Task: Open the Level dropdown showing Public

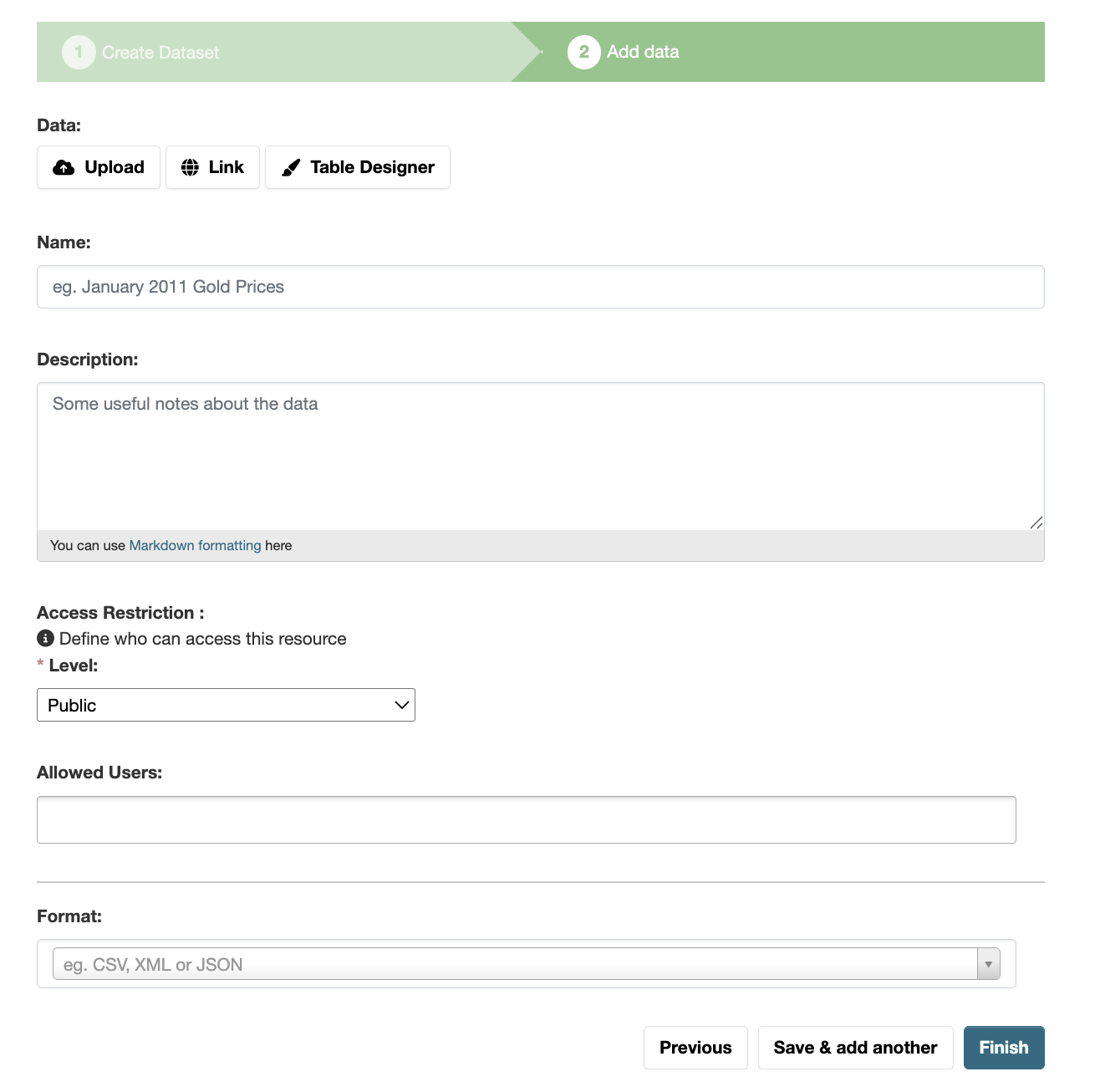Action: (226, 705)
